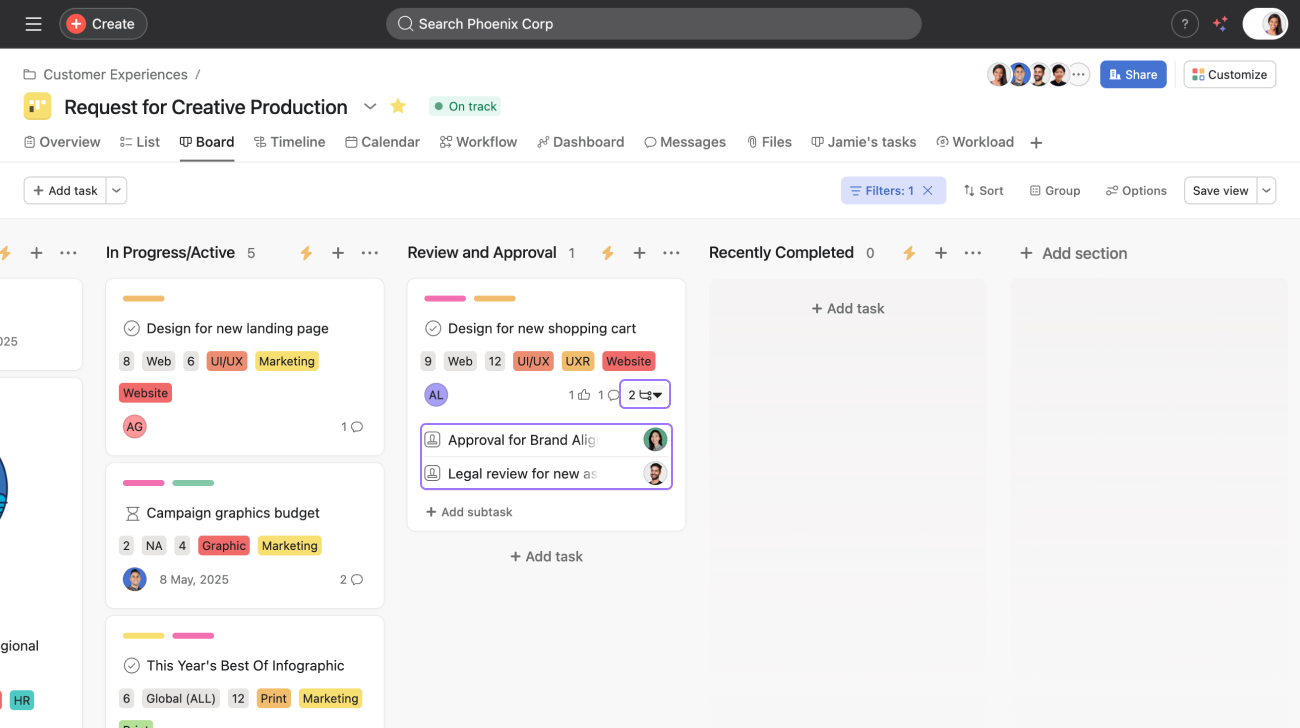Click Add subtask under shopping cart card
The height and width of the screenshot is (728, 1300).
(469, 512)
